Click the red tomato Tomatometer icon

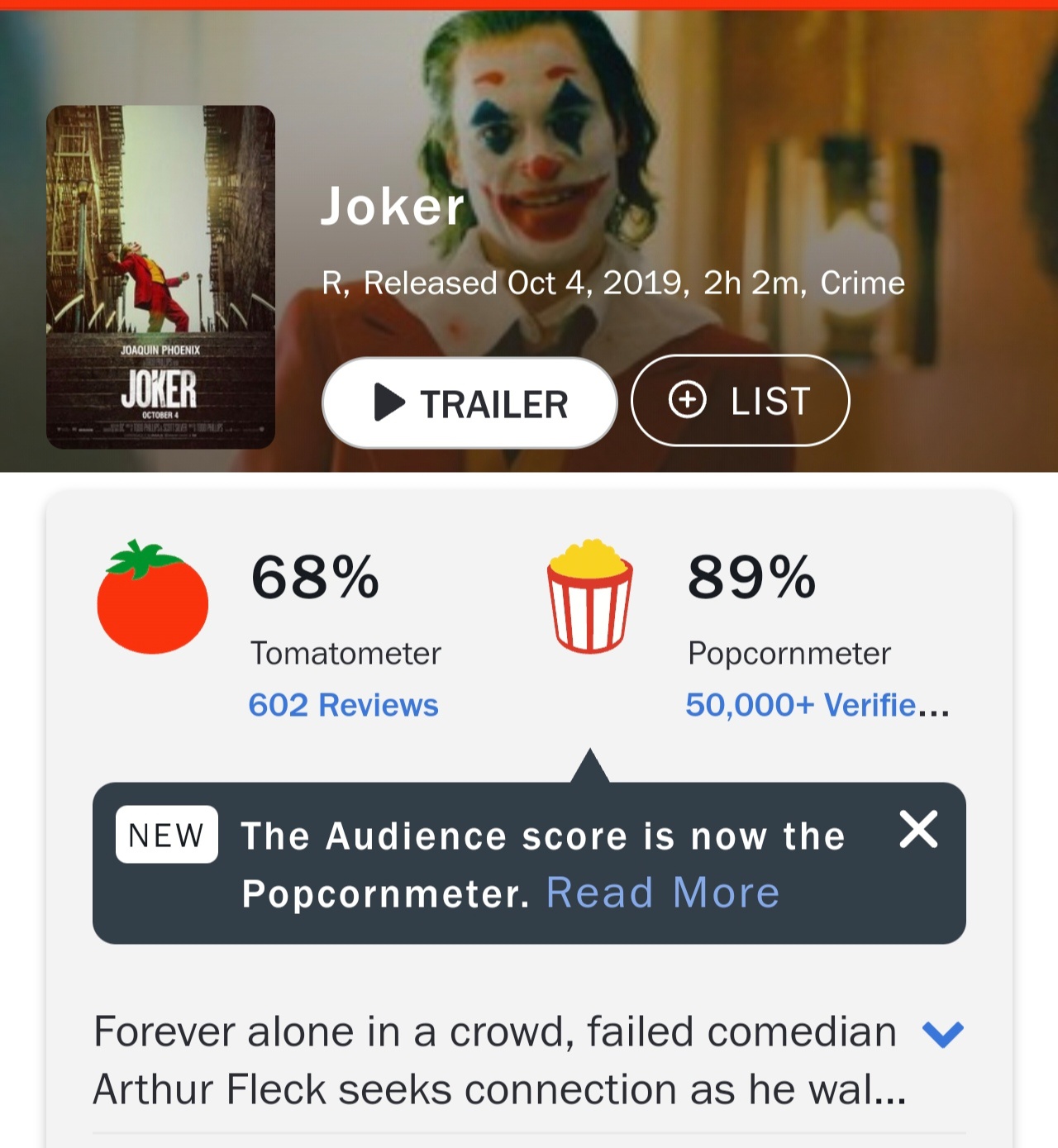coord(152,597)
